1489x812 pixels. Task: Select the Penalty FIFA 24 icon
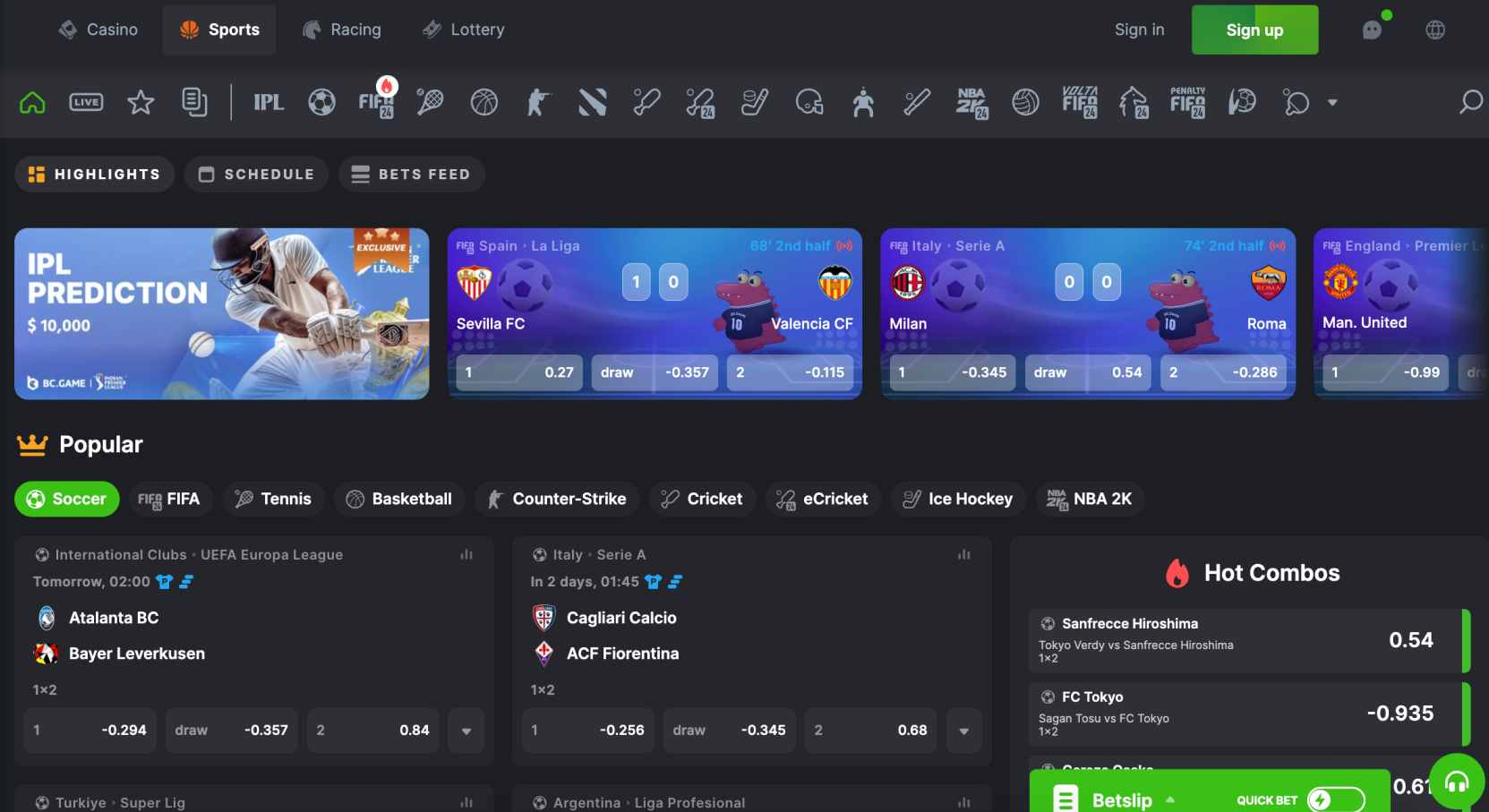pos(1188,102)
